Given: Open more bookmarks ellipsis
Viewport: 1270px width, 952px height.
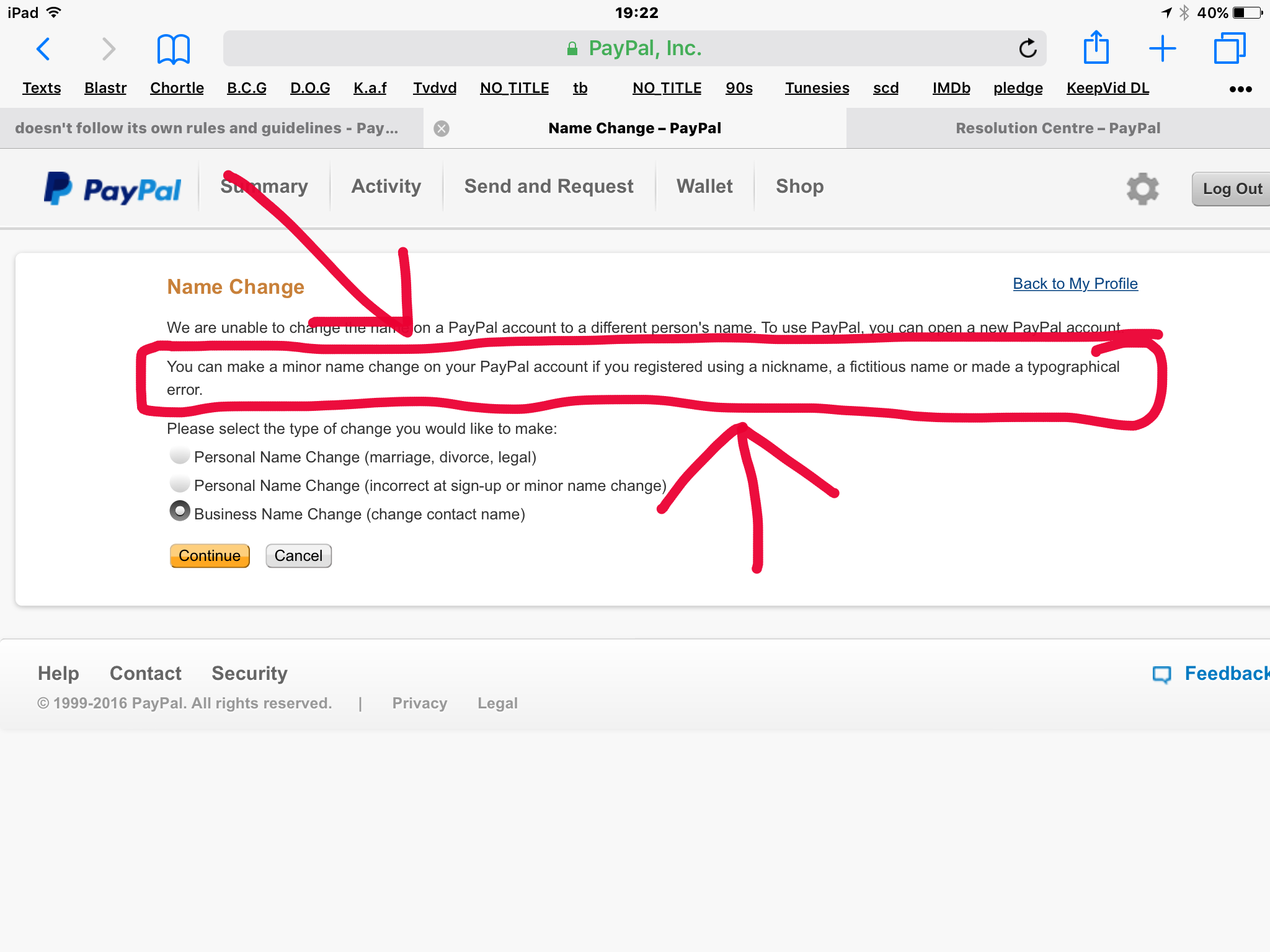Looking at the screenshot, I should tap(1240, 89).
